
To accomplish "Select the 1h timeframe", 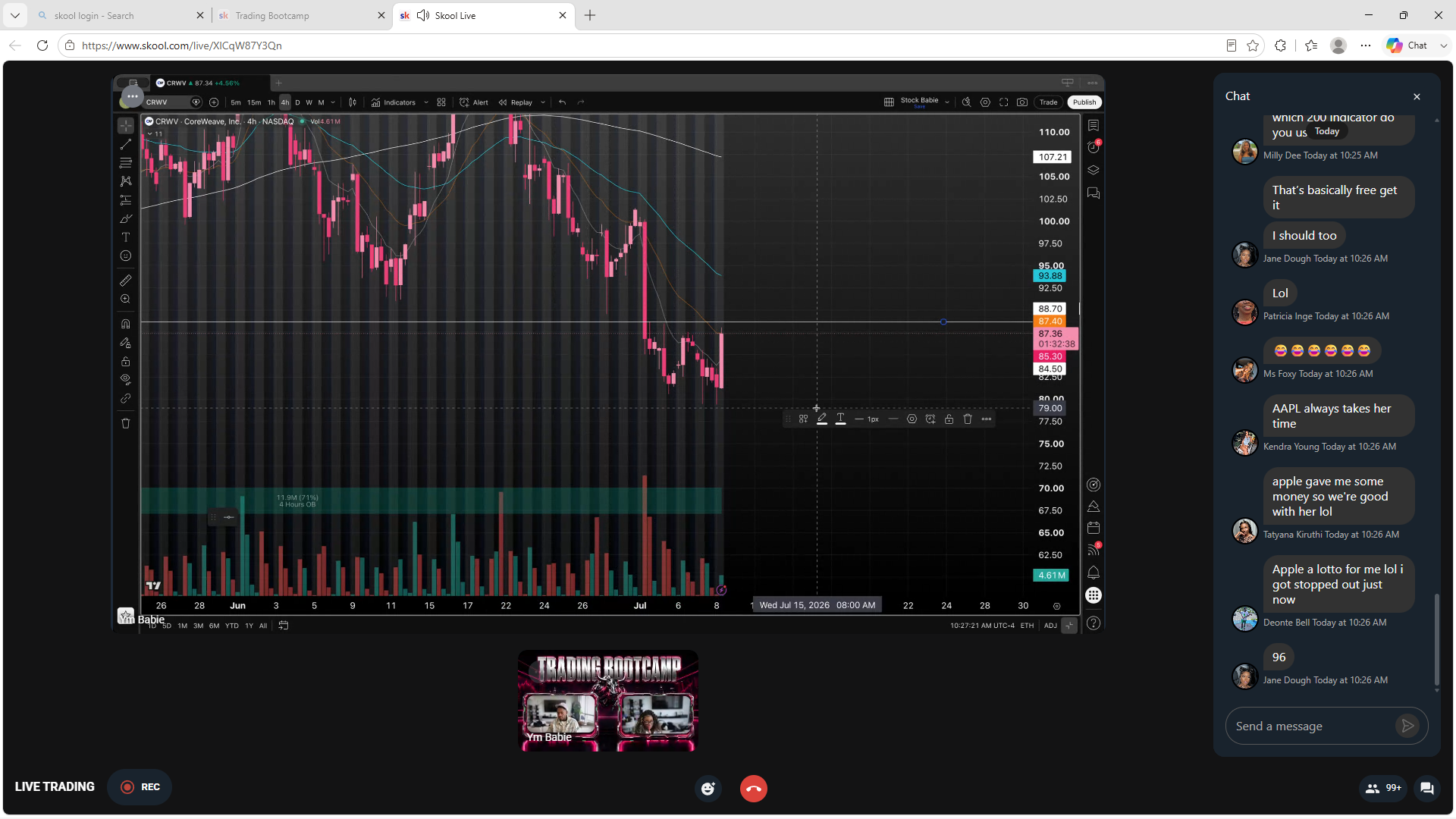I will pyautogui.click(x=271, y=102).
